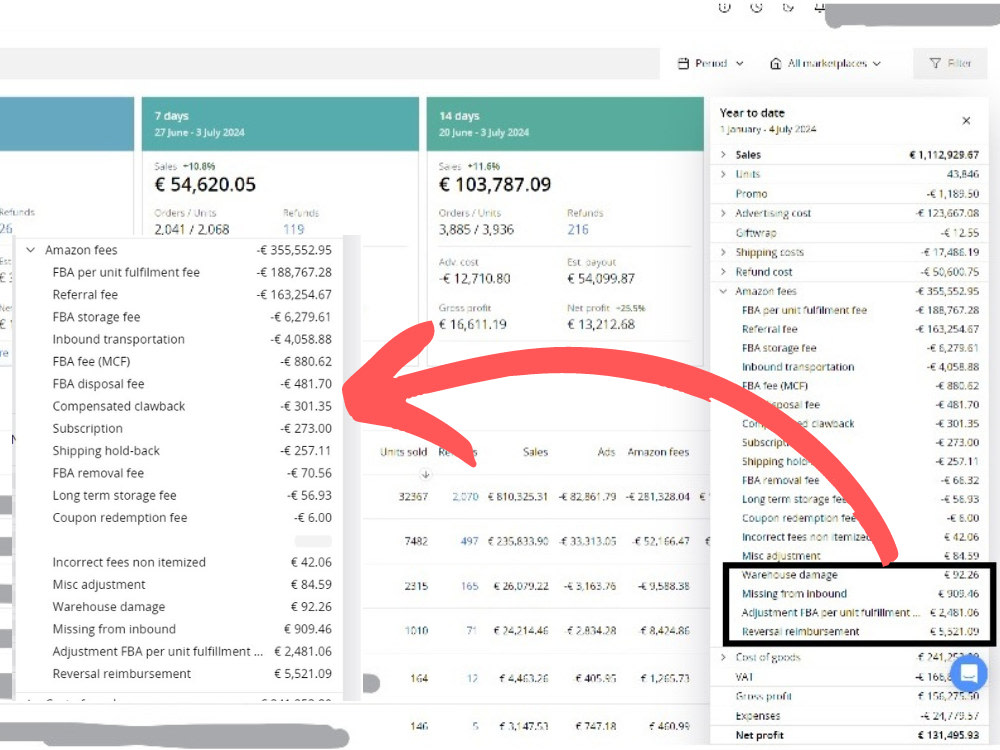Expand Cost of goods row
1000x750 pixels.
723,657
